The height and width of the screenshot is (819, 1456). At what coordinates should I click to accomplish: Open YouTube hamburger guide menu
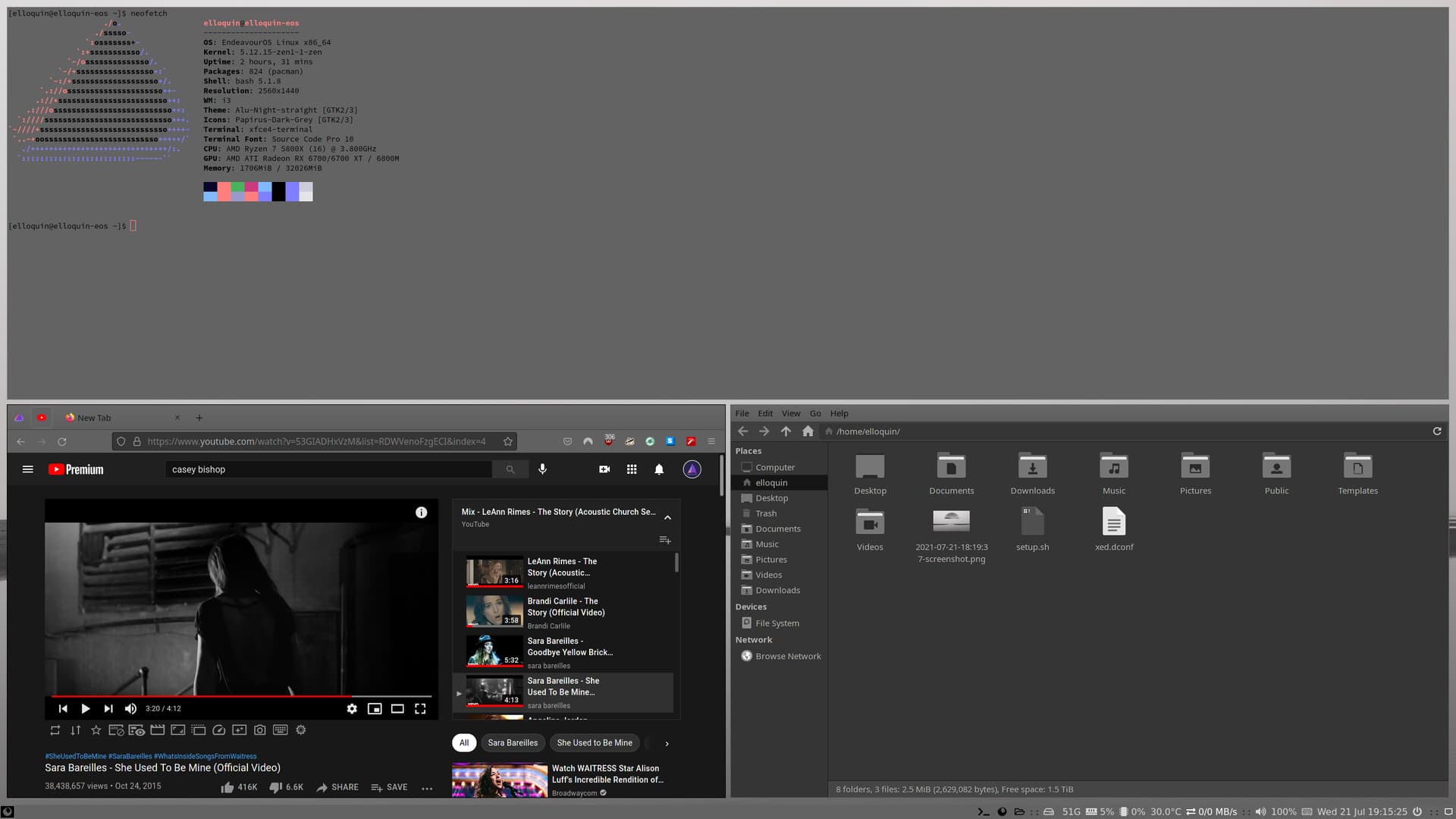[x=28, y=469]
